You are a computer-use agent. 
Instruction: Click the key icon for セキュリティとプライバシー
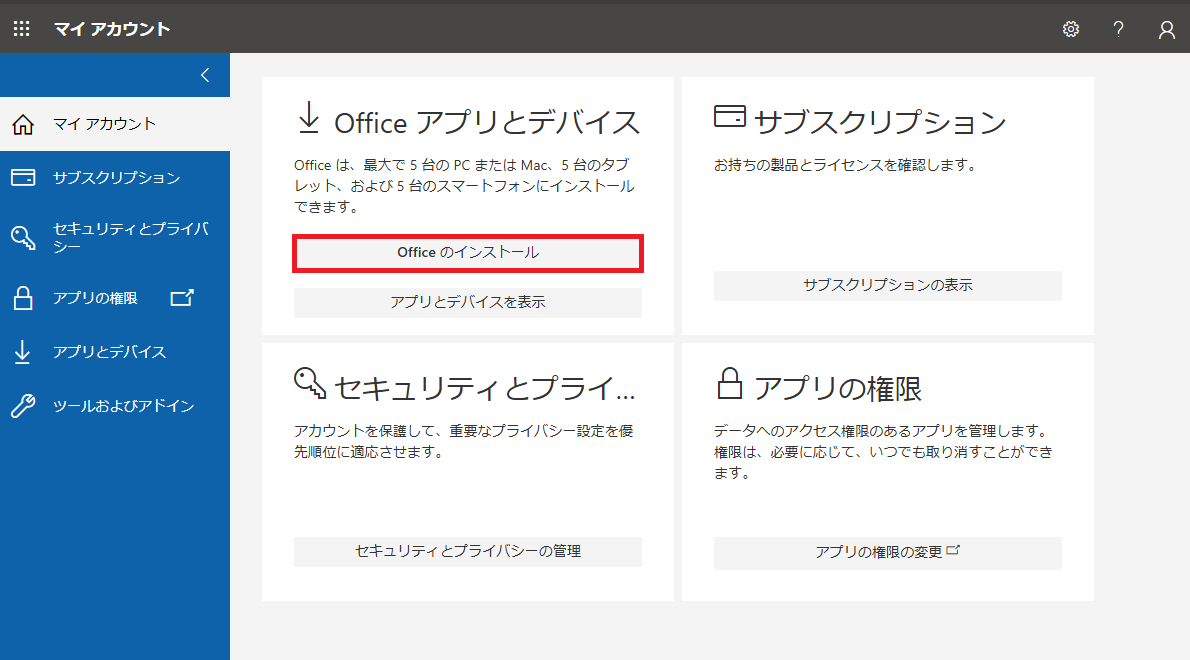tap(22, 237)
